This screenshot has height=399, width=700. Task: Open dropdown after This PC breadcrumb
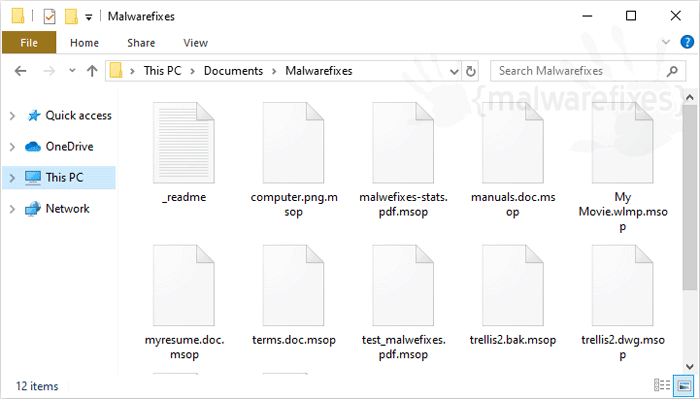click(192, 71)
